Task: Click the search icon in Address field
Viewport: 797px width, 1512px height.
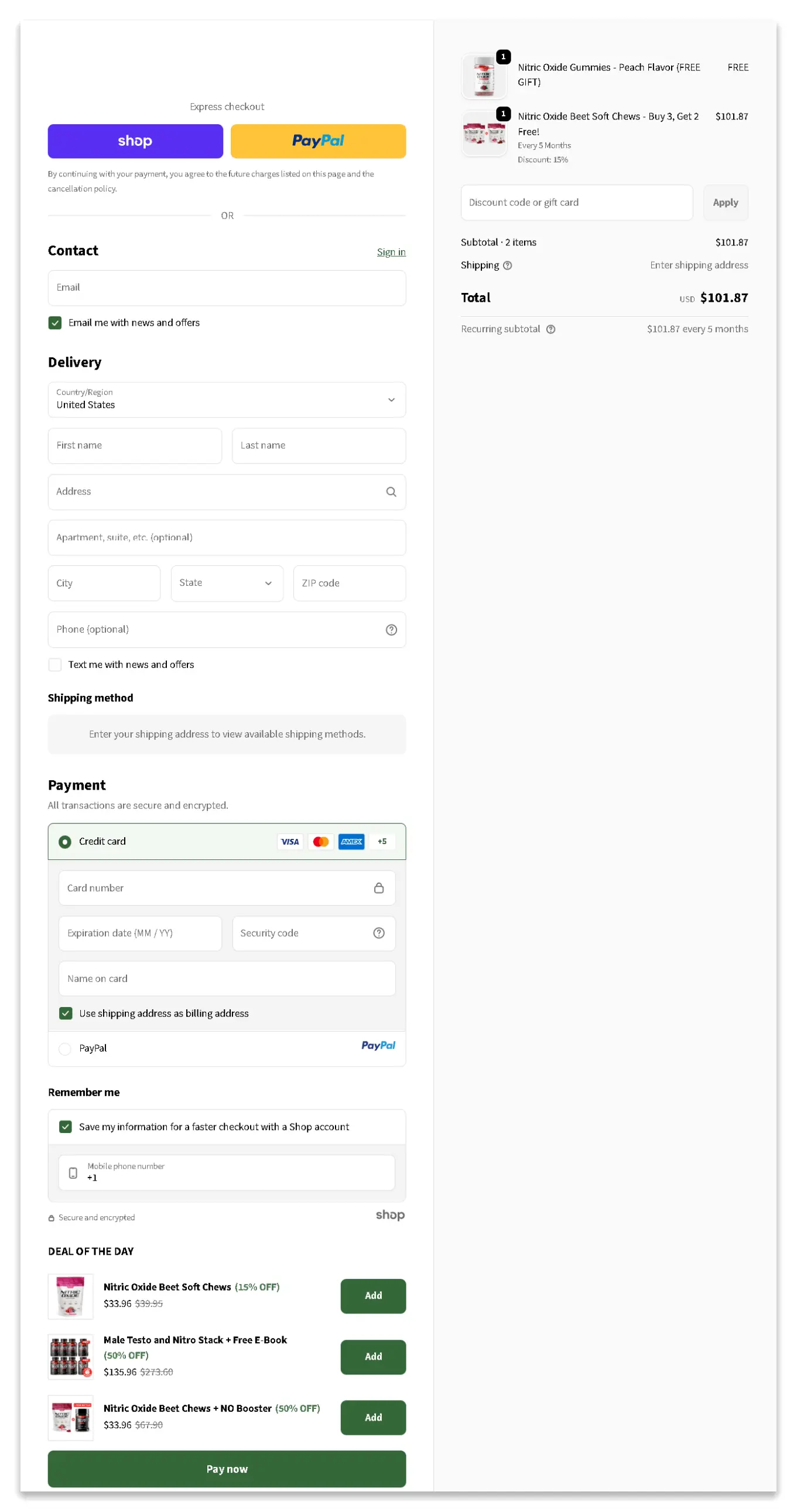Action: point(391,492)
